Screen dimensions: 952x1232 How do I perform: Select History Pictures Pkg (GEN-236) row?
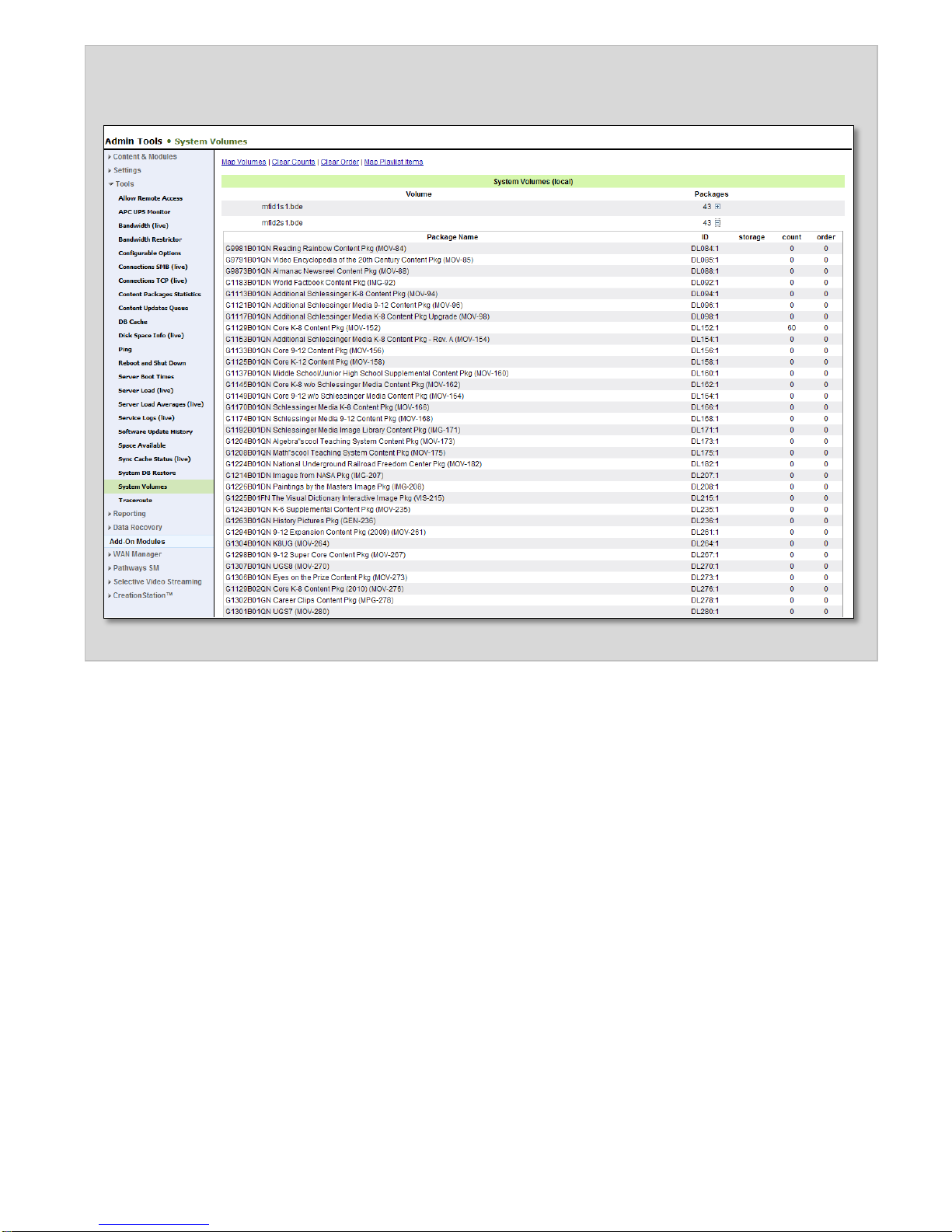point(533,521)
